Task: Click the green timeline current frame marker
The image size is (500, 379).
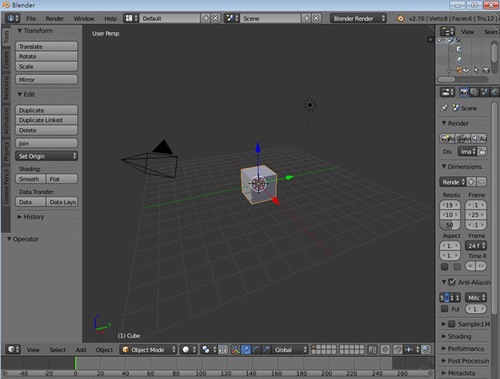Action: [x=76, y=363]
